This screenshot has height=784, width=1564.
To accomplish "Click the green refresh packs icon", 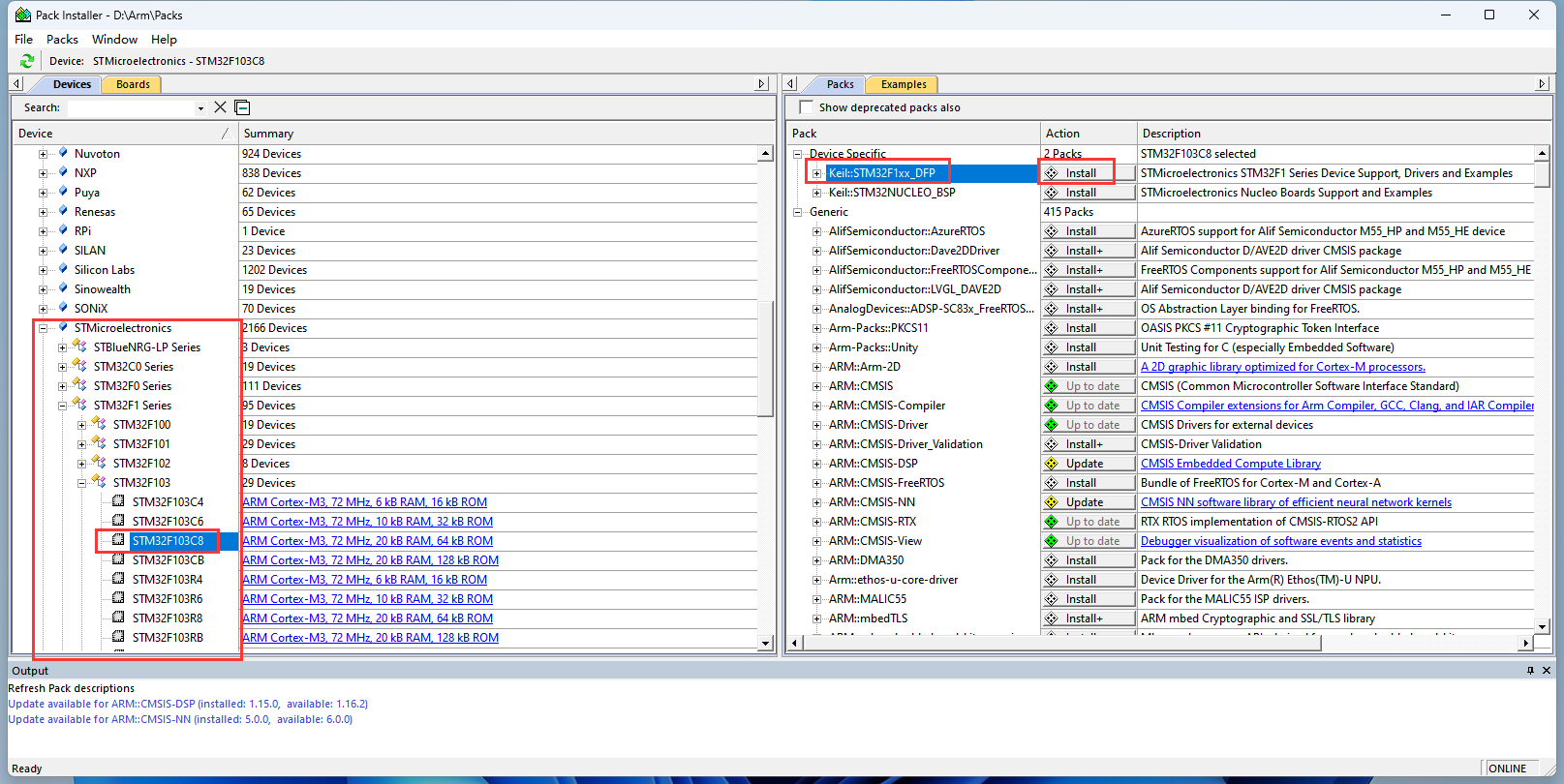I will [26, 61].
